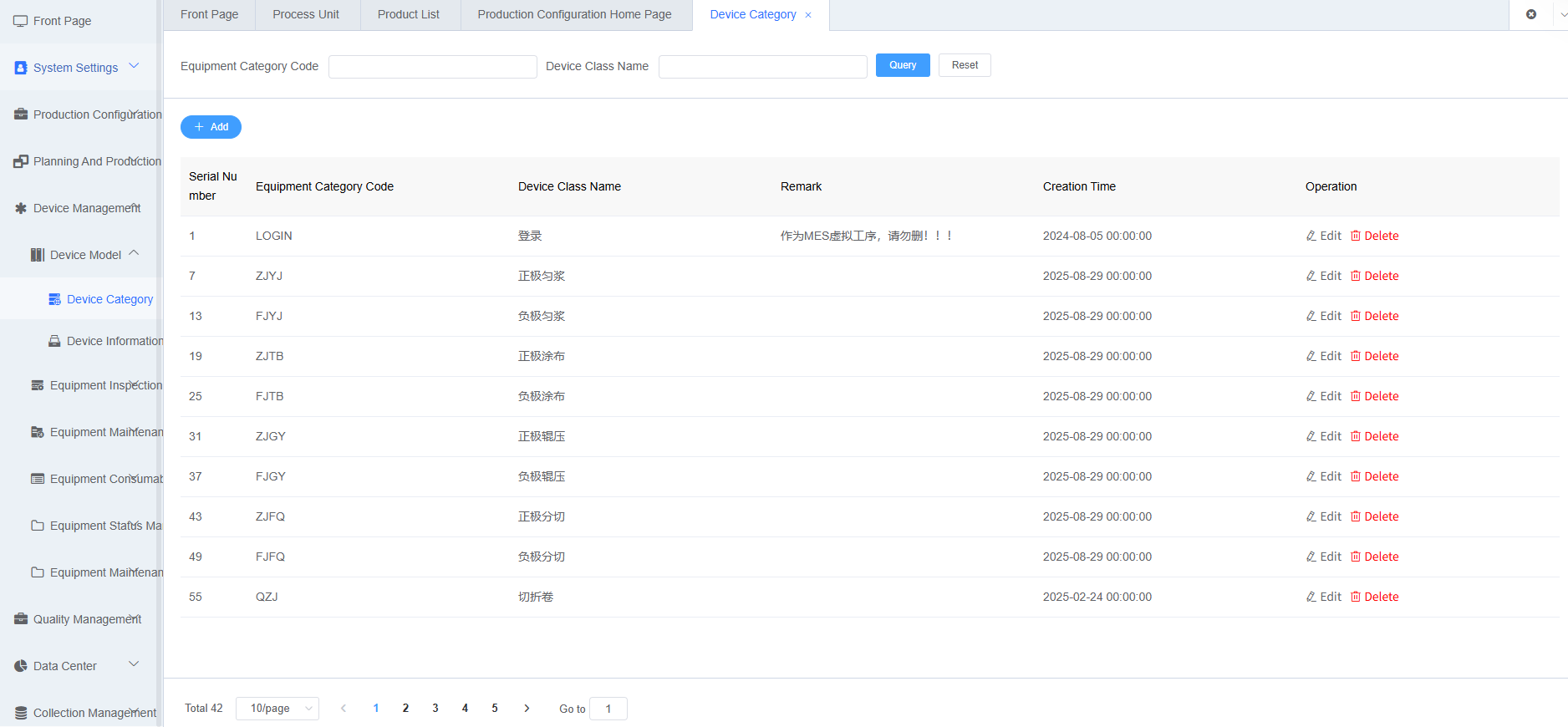Click previous page arrow in pagination

[344, 709]
